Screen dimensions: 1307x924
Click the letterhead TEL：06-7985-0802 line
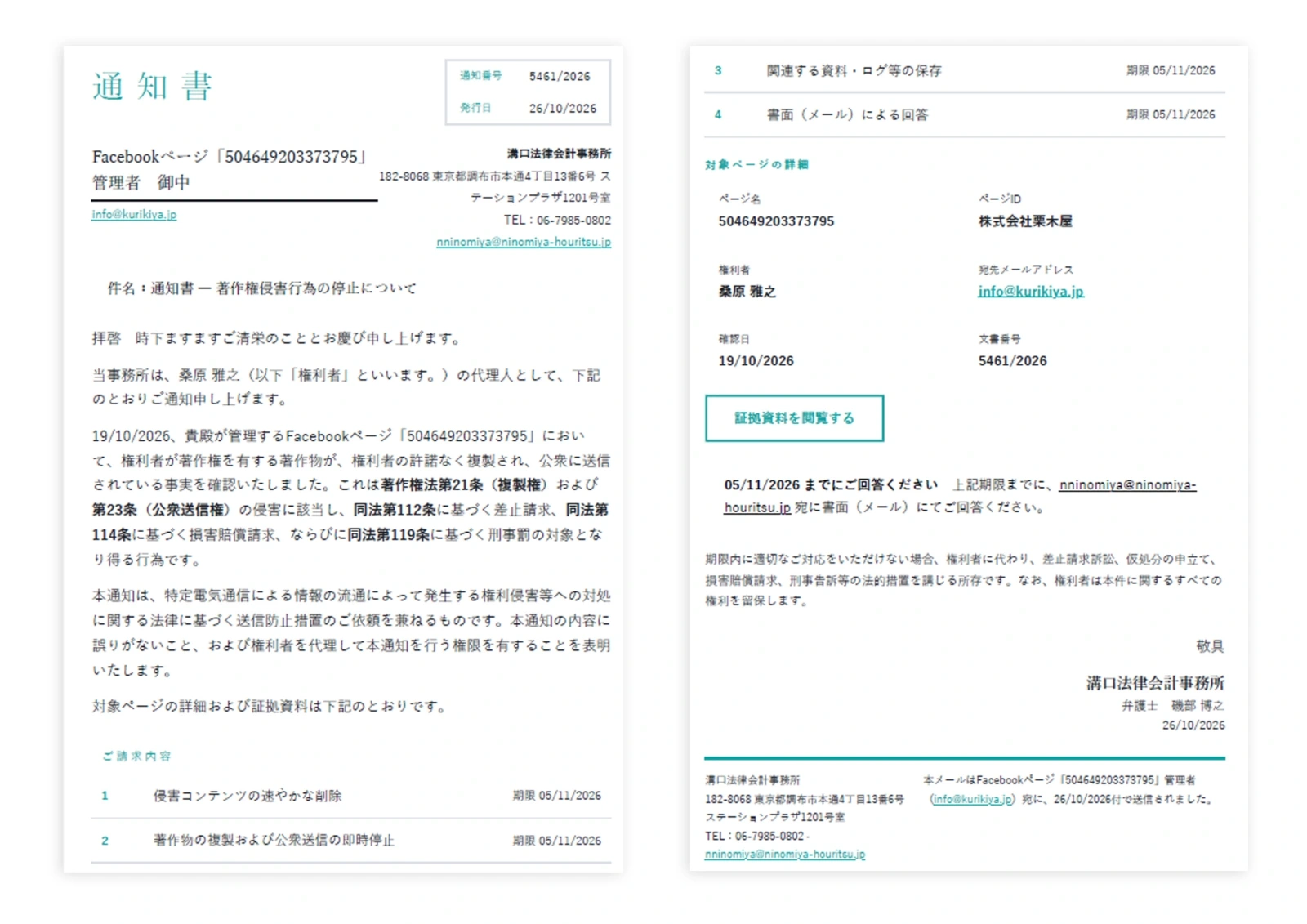pos(557,220)
